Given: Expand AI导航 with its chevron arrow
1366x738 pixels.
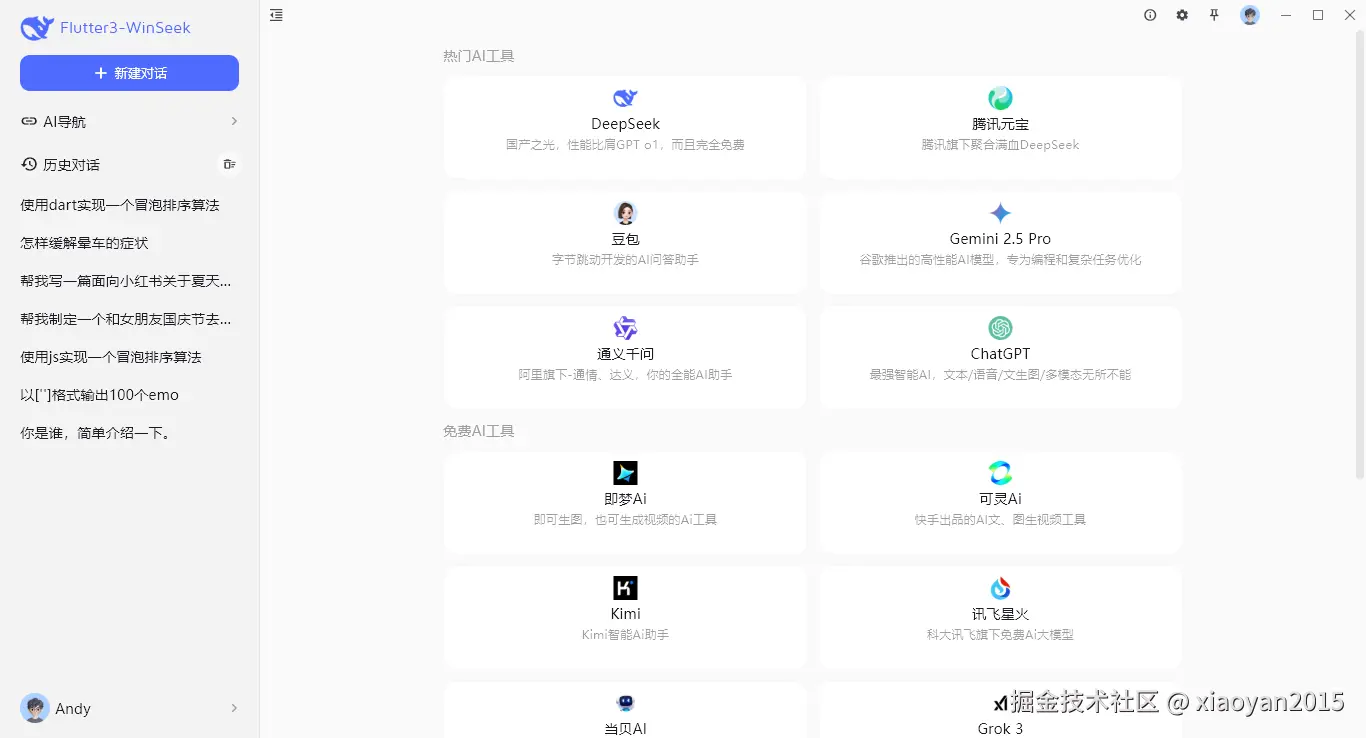Looking at the screenshot, I should coord(234,121).
